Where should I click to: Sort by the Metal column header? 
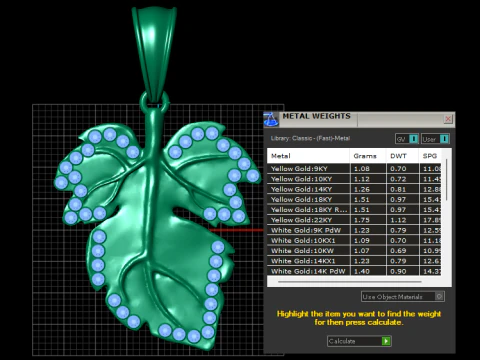tap(308, 156)
